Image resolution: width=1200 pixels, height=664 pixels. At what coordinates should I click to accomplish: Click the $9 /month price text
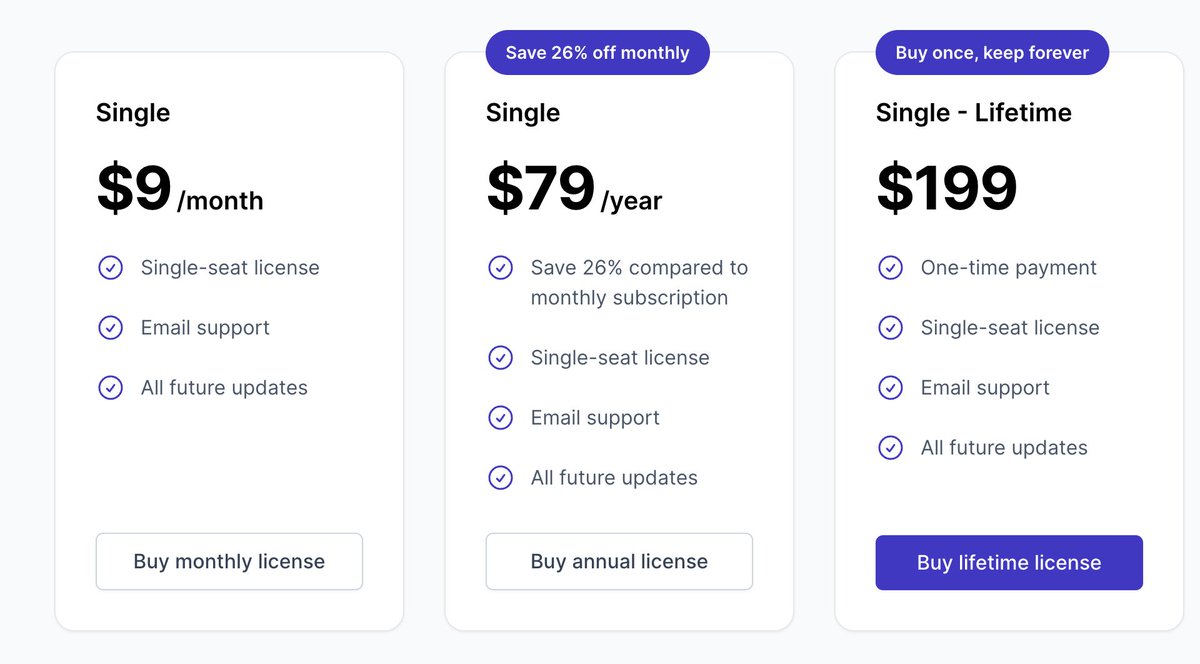click(180, 189)
